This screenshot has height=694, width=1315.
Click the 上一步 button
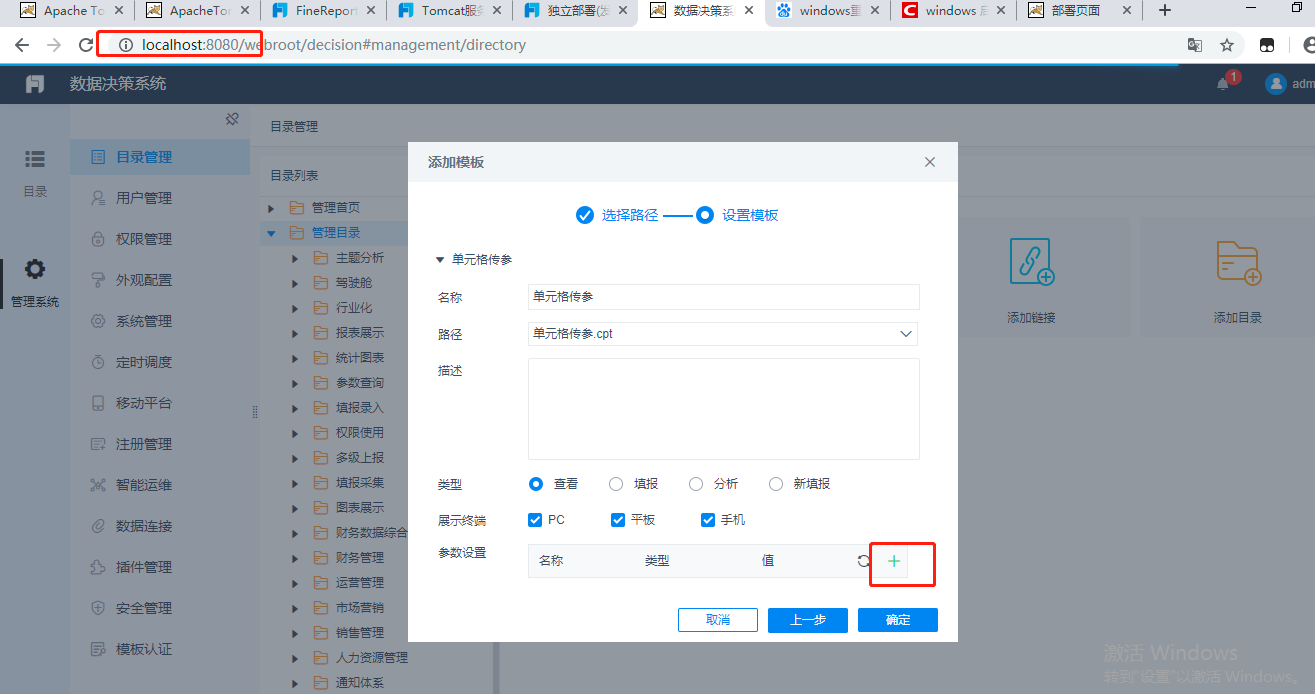click(807, 620)
